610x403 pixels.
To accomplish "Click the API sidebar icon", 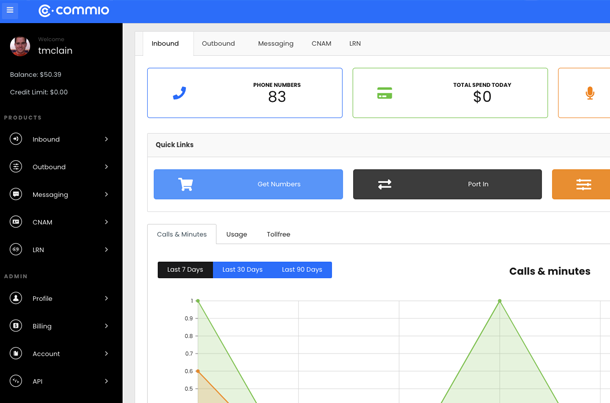I will coord(16,381).
